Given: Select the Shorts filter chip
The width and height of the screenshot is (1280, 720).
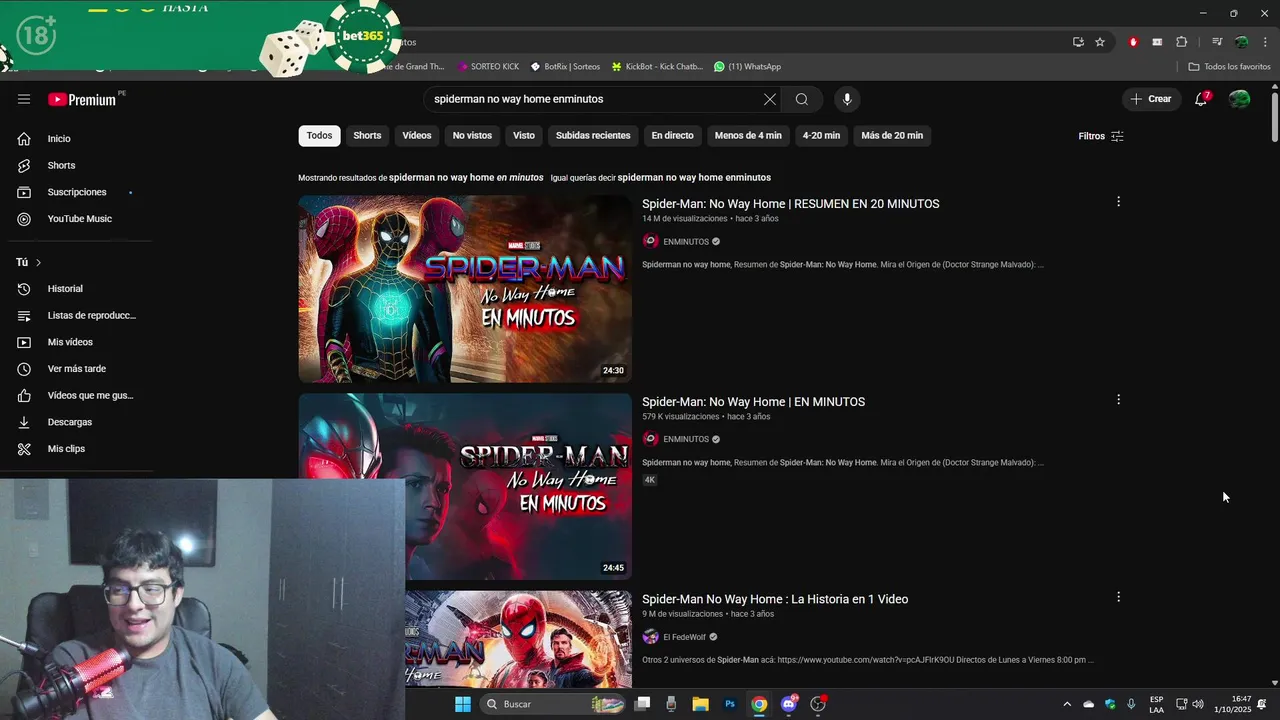Looking at the screenshot, I should coord(367,136).
